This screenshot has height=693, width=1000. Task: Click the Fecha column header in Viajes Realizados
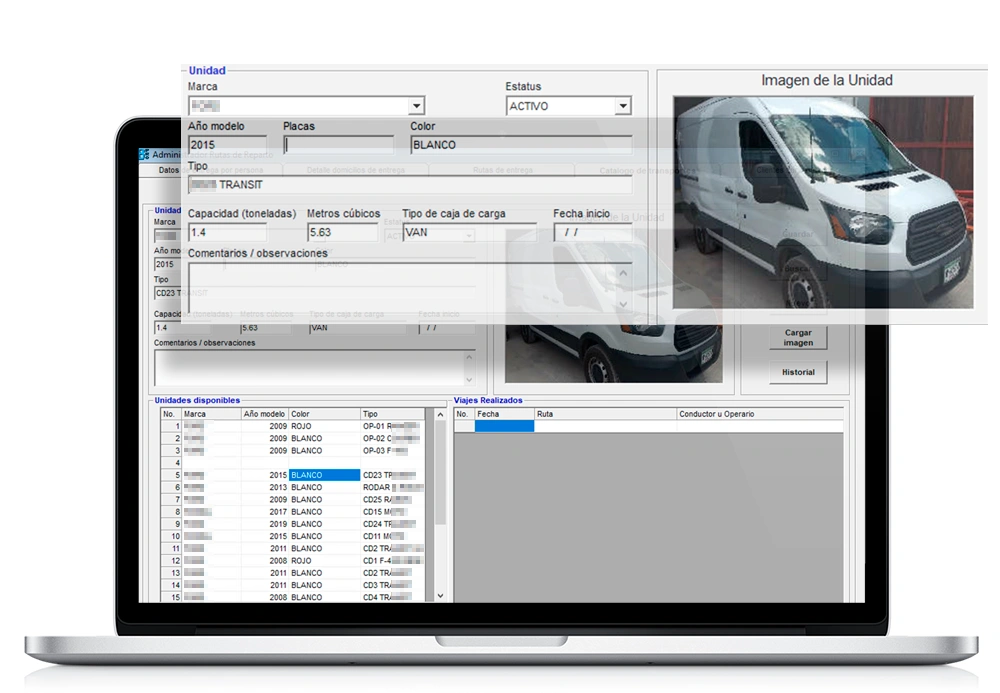pyautogui.click(x=504, y=414)
